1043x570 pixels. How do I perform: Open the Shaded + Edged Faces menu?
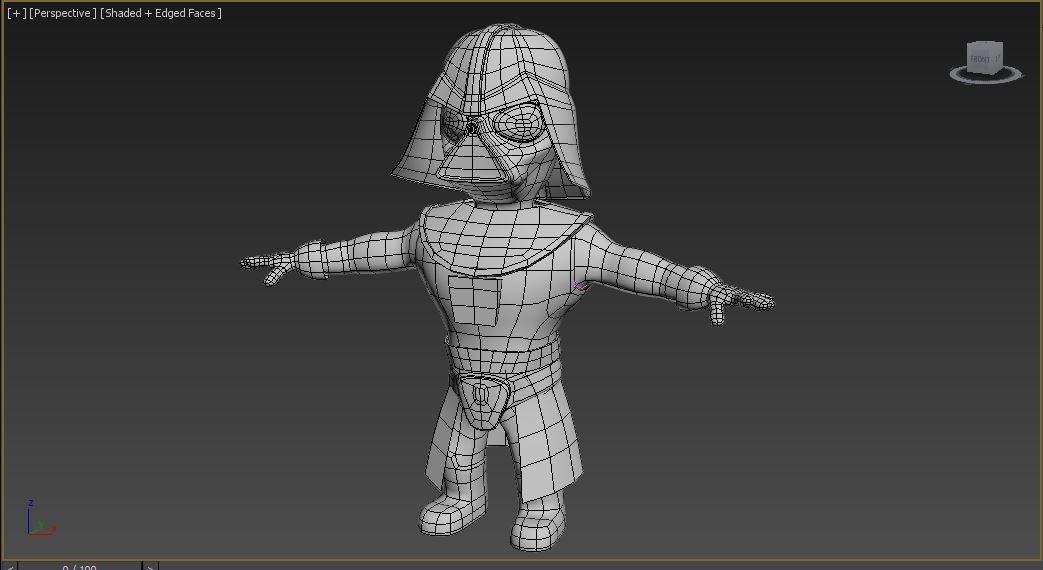tap(161, 13)
